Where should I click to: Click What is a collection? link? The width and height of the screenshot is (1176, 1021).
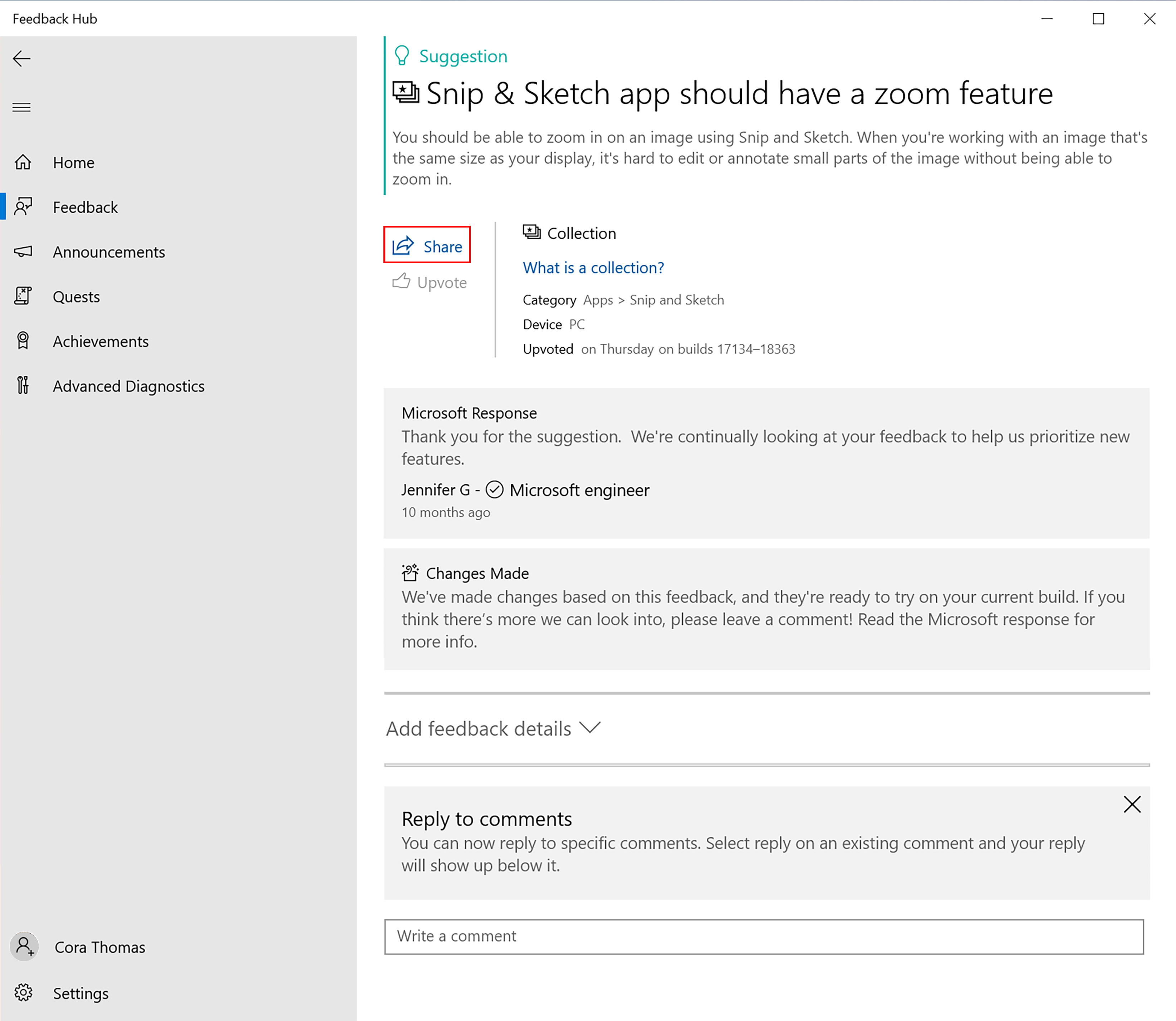point(594,267)
